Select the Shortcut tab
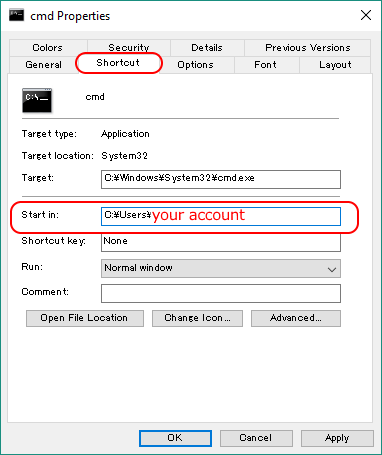 click(x=118, y=63)
